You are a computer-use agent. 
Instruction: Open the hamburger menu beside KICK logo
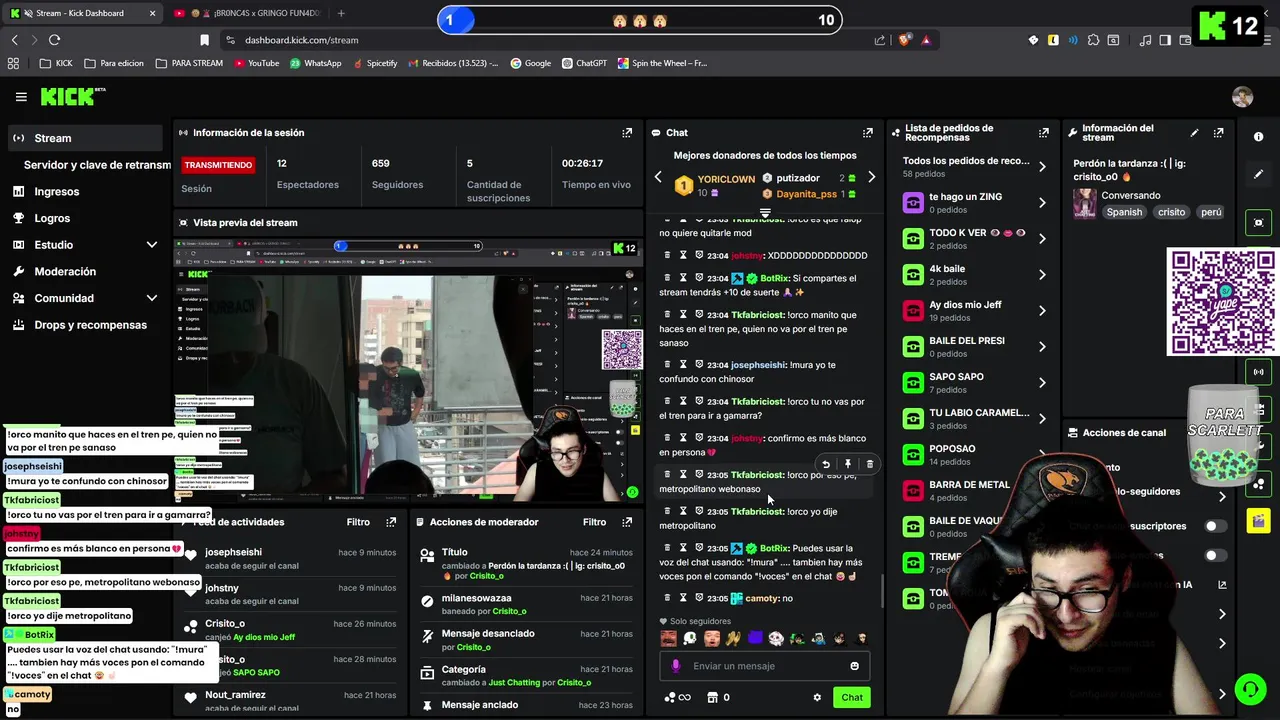[21, 97]
